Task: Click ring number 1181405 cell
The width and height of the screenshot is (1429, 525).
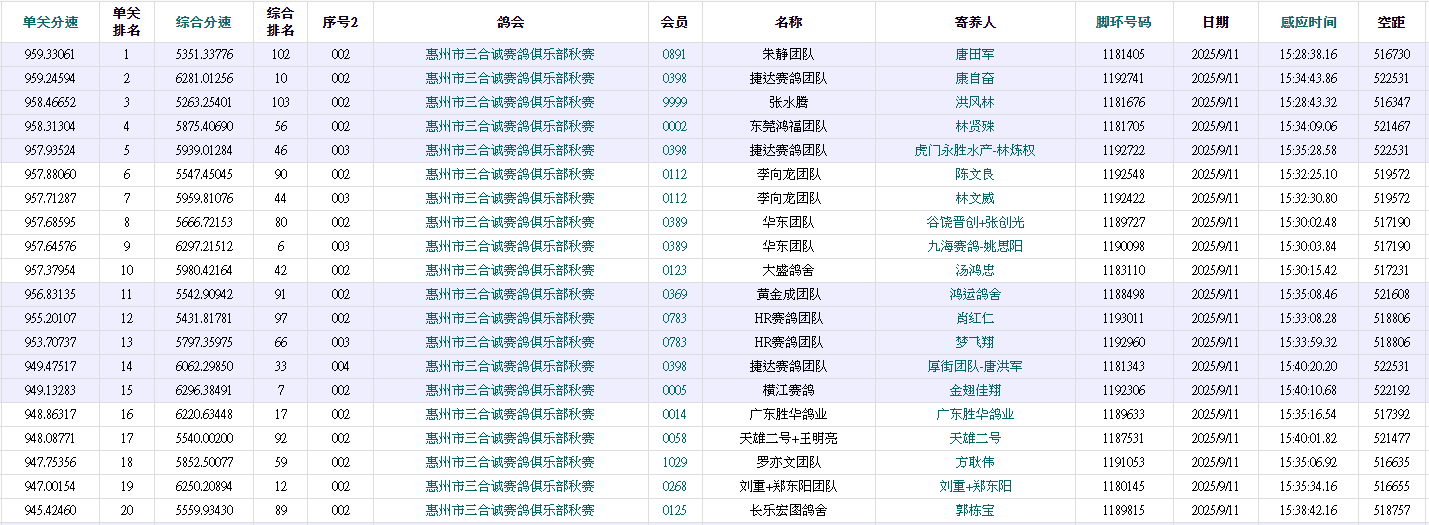Action: pos(1123,54)
